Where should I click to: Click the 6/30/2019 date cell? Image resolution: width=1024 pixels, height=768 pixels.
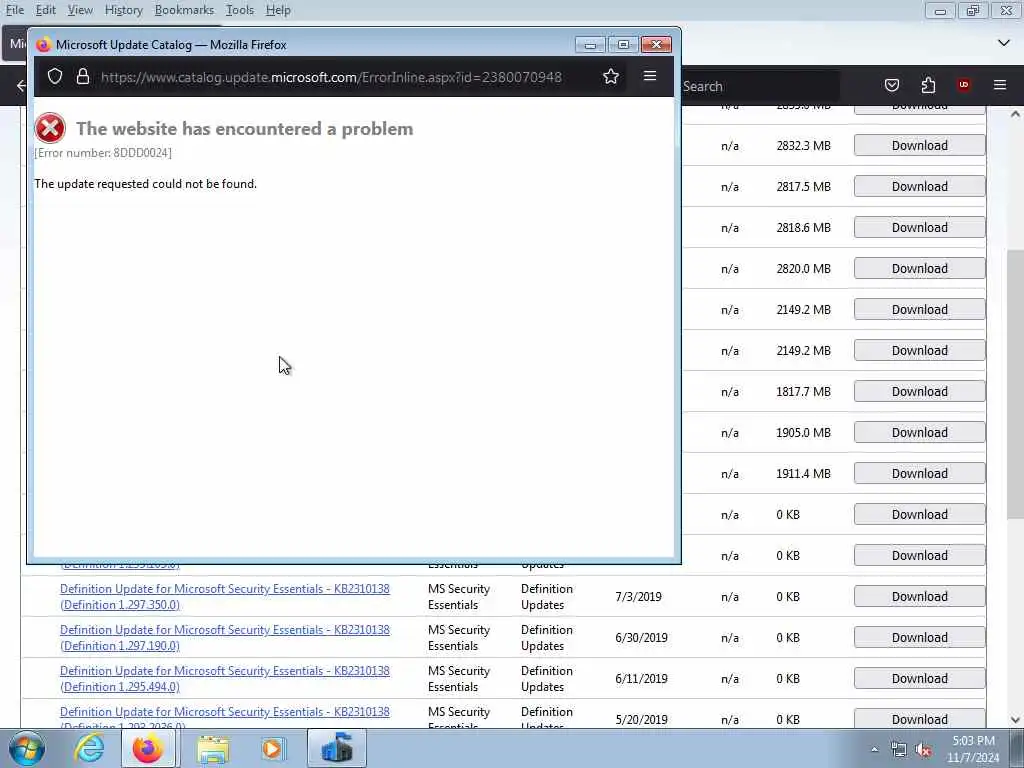click(x=641, y=638)
